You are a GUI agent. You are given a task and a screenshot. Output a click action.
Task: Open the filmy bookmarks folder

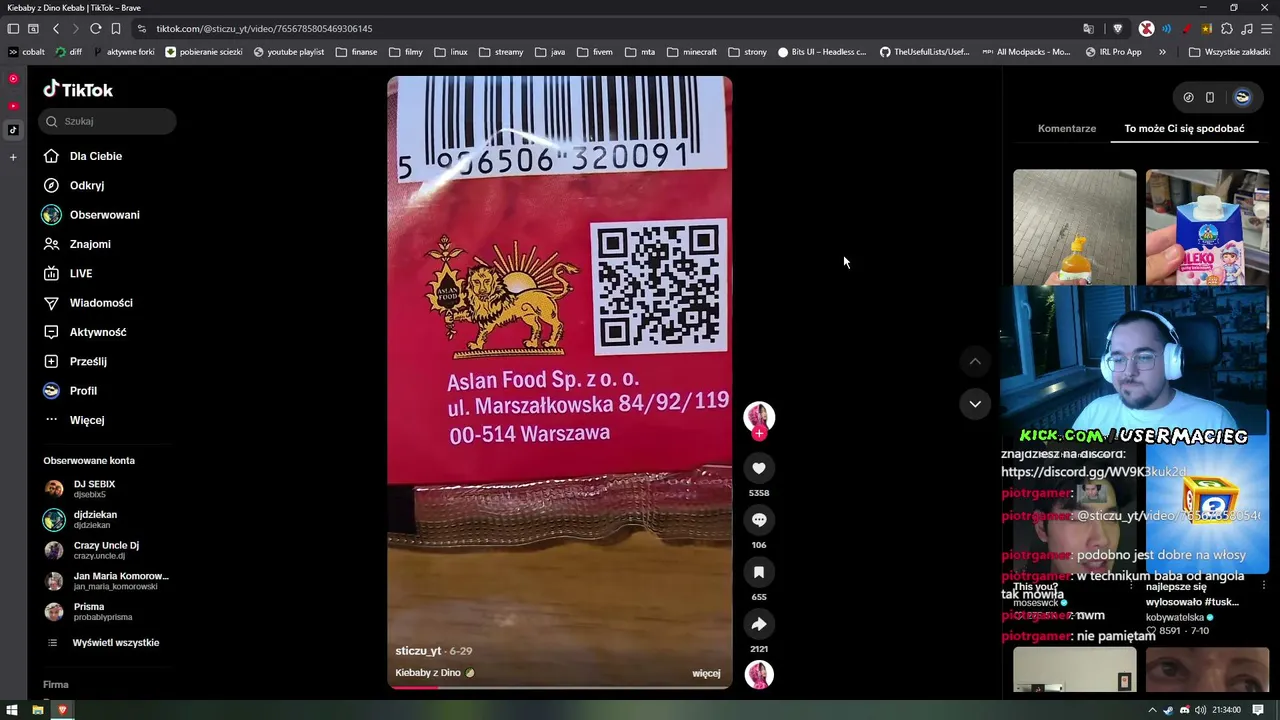pyautogui.click(x=406, y=52)
